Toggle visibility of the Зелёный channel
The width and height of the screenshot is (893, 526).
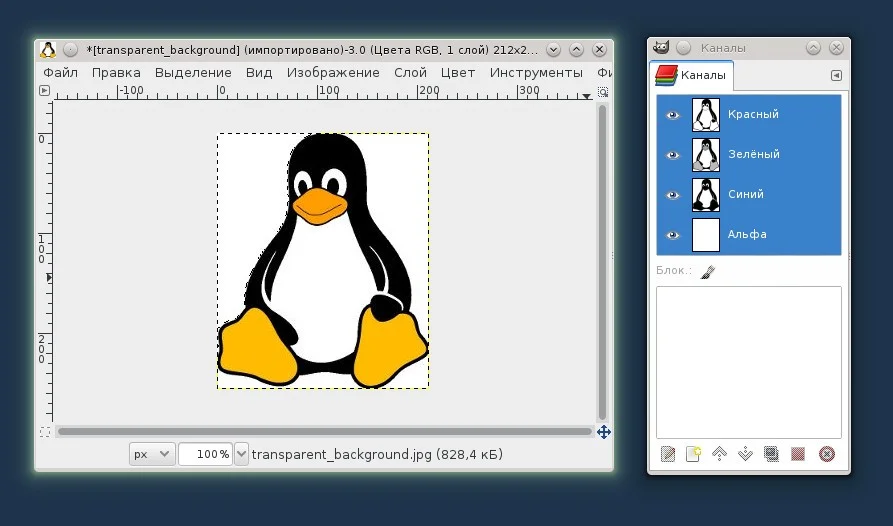673,155
